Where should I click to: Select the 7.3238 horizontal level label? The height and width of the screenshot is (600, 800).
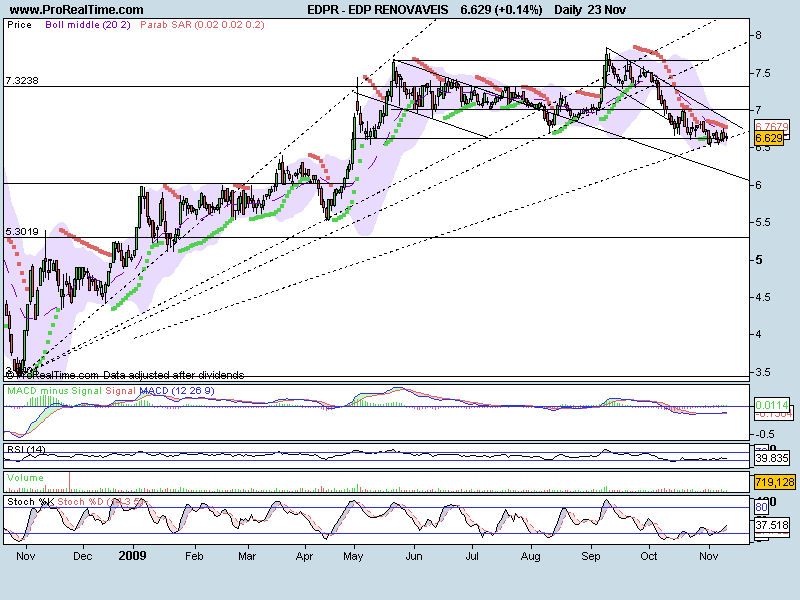(22, 81)
